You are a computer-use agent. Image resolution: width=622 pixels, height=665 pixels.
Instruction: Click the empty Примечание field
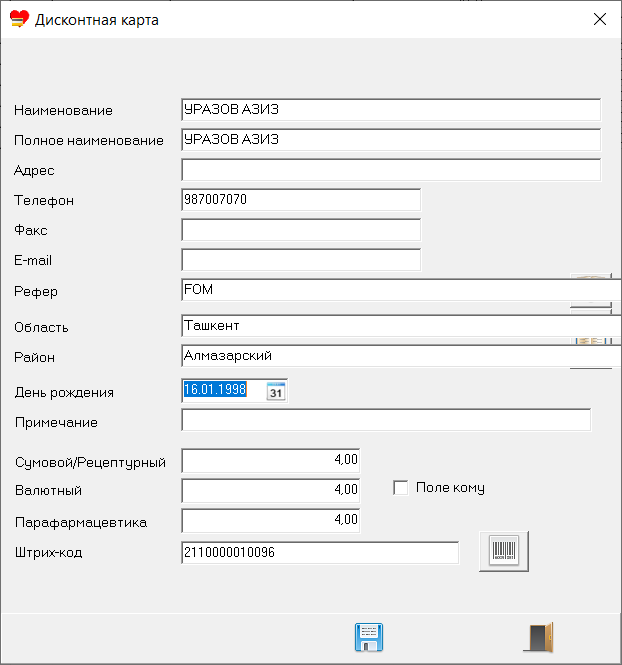tap(386, 420)
